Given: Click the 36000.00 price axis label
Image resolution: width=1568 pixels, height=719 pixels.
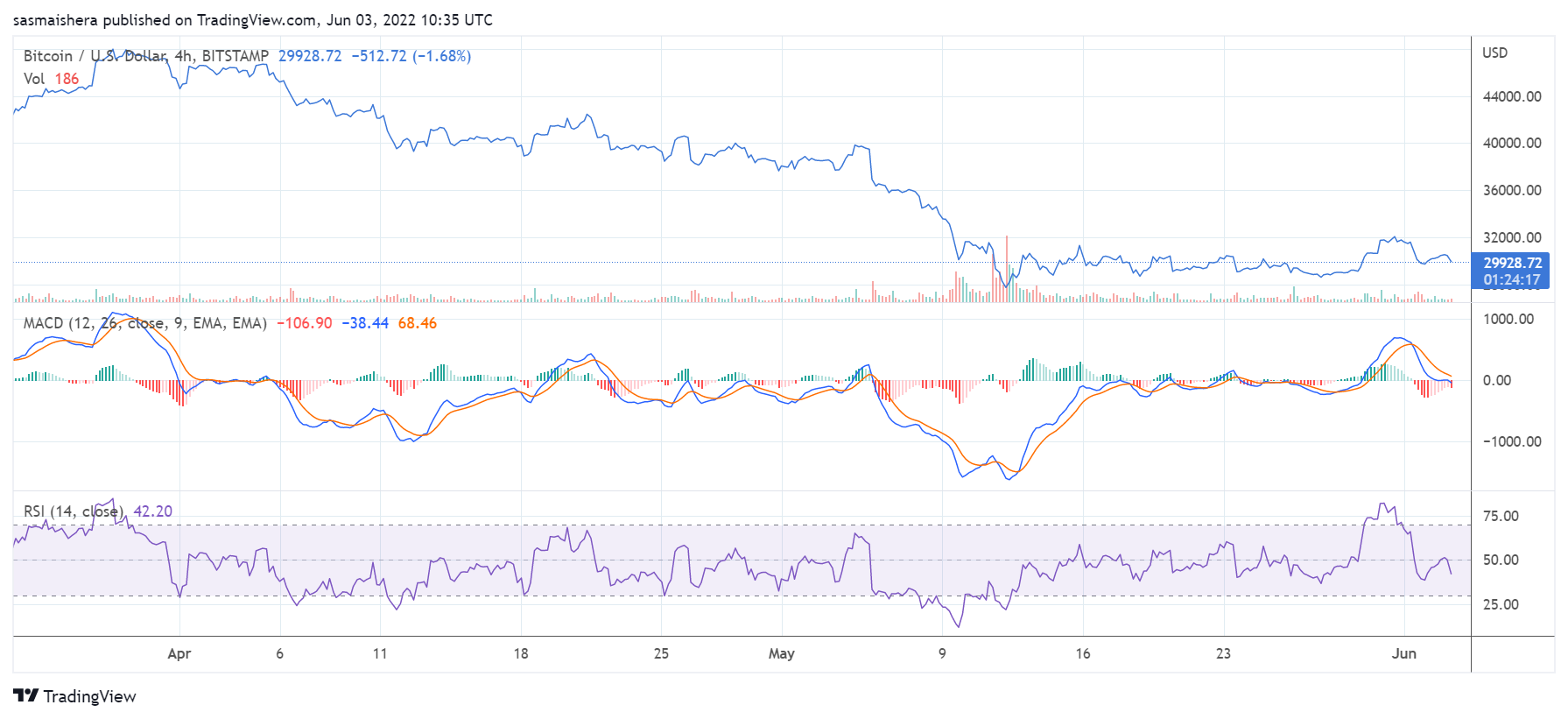Looking at the screenshot, I should 1512,190.
